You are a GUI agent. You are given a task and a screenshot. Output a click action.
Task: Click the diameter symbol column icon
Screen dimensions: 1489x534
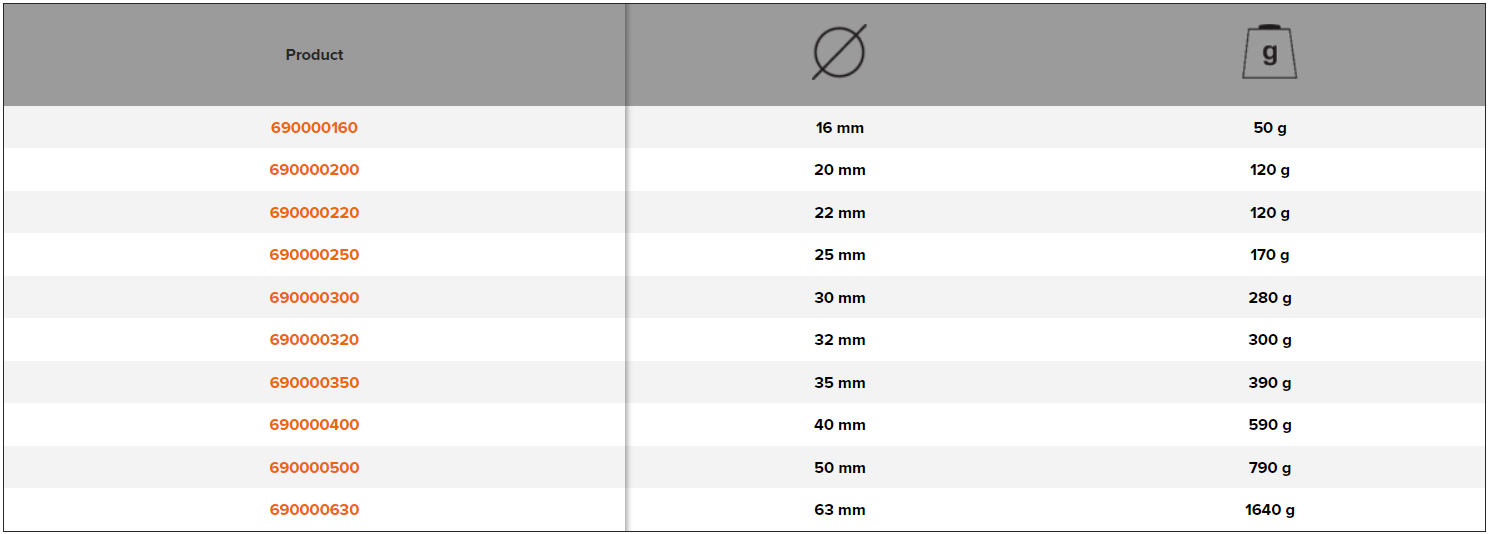tap(839, 52)
